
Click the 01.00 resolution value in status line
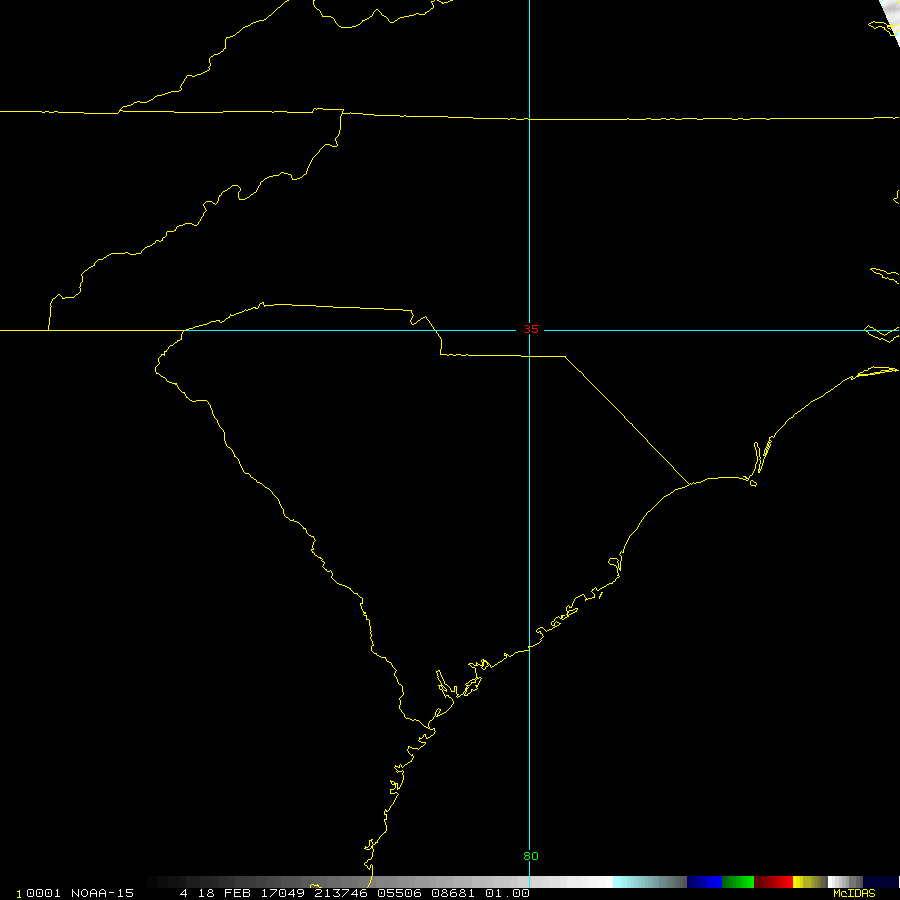[x=508, y=893]
